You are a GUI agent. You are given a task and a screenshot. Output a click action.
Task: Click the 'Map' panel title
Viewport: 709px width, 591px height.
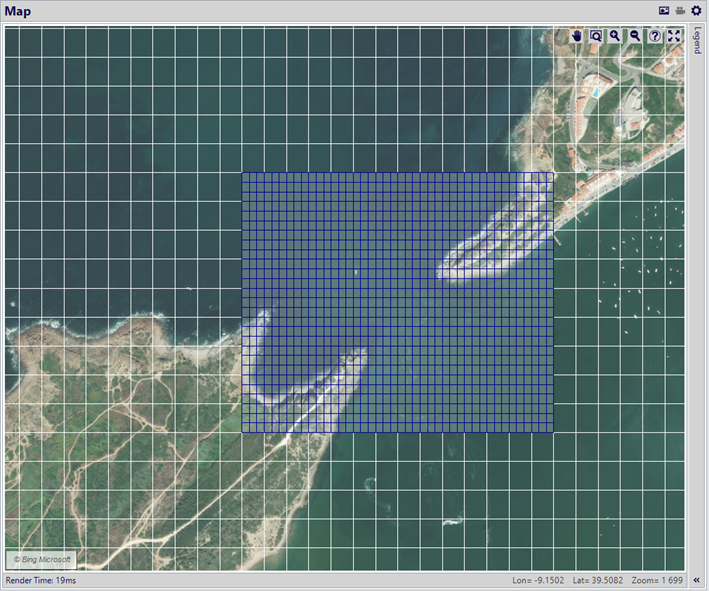click(x=18, y=11)
